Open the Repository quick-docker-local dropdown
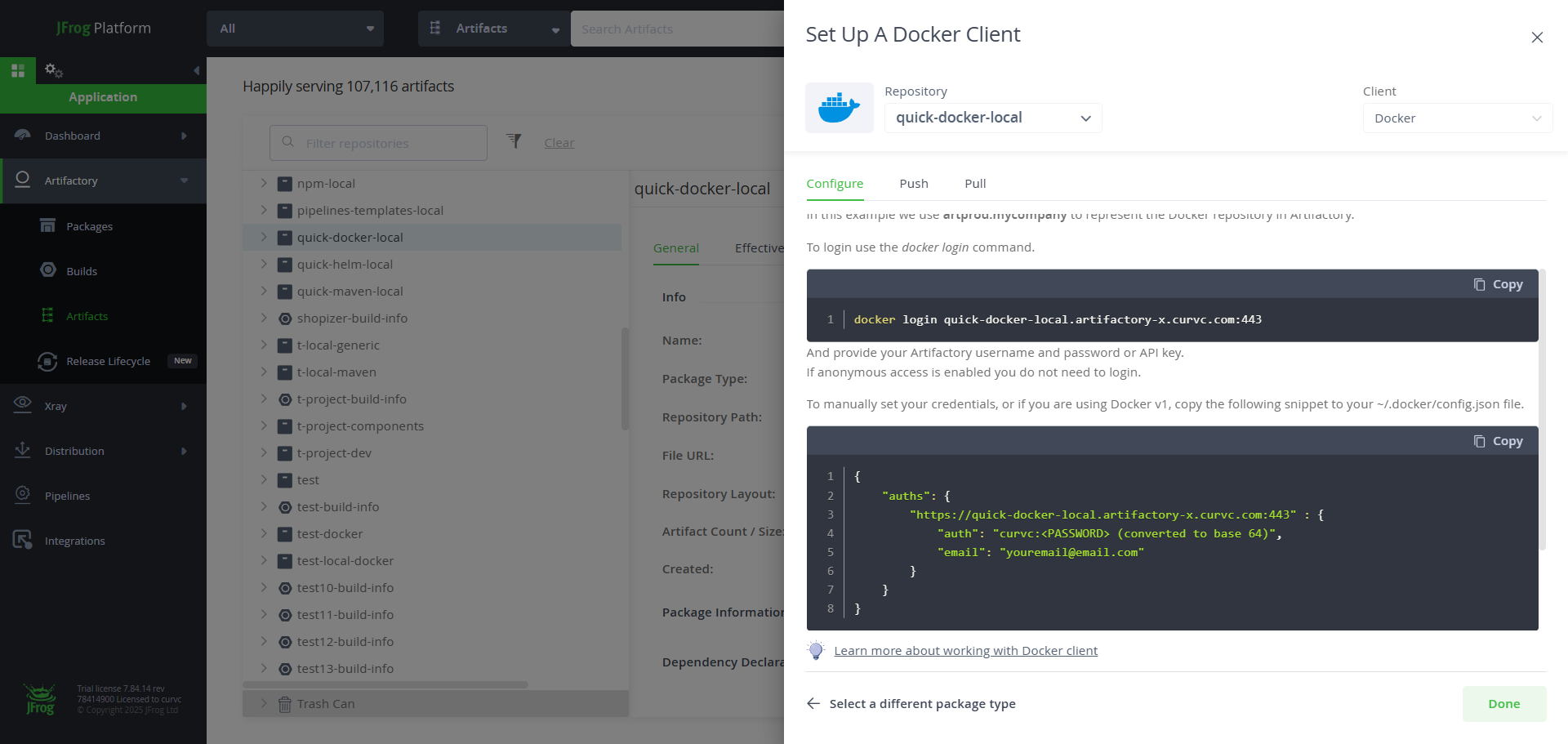 [x=993, y=118]
